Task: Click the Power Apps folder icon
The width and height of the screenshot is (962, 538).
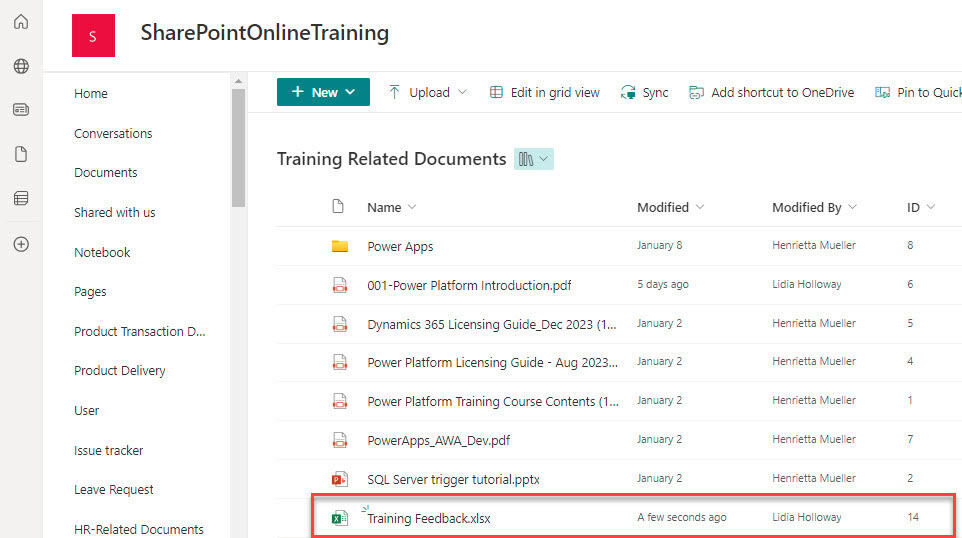Action: [339, 246]
